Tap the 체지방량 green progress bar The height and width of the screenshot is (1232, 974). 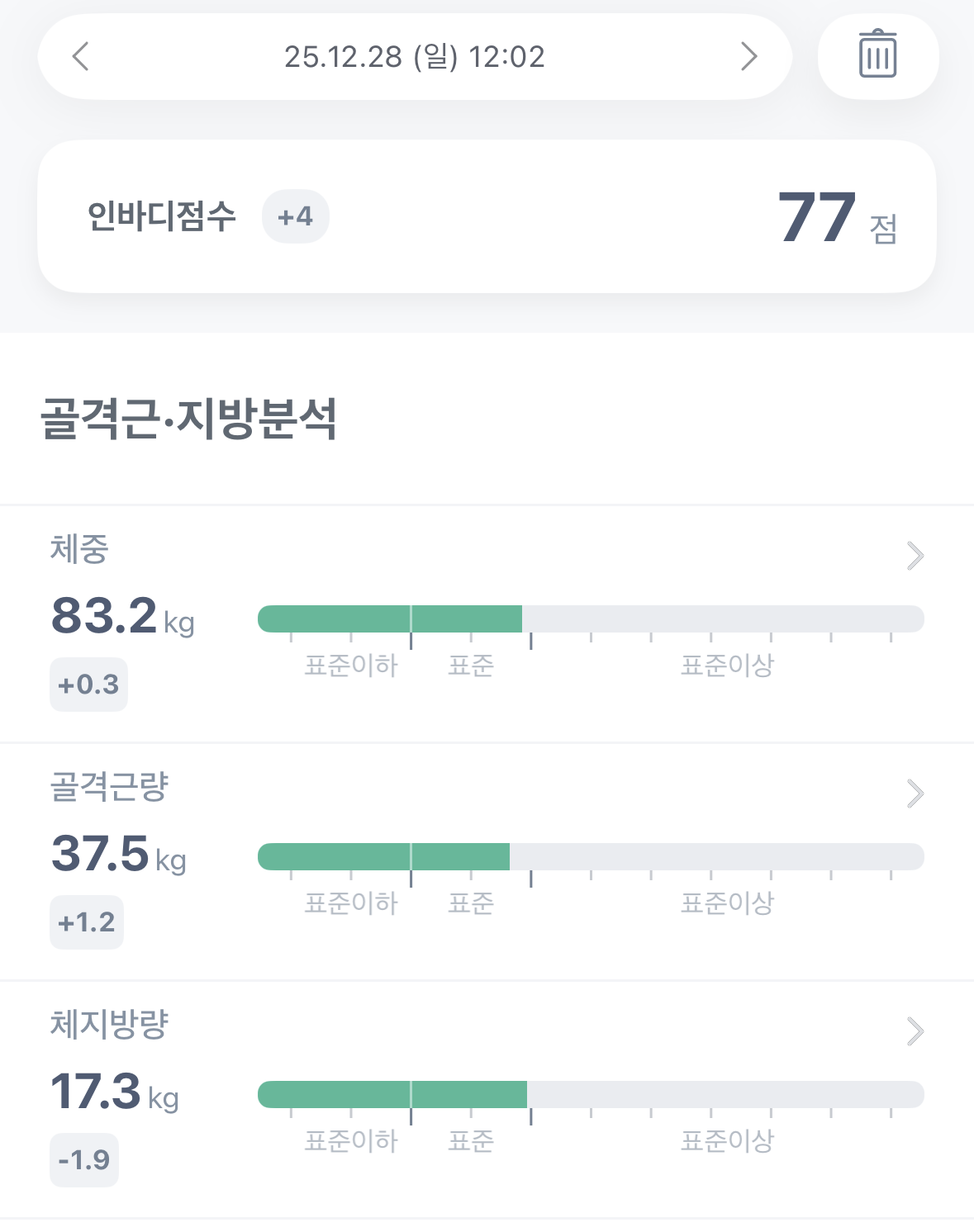(x=392, y=1094)
